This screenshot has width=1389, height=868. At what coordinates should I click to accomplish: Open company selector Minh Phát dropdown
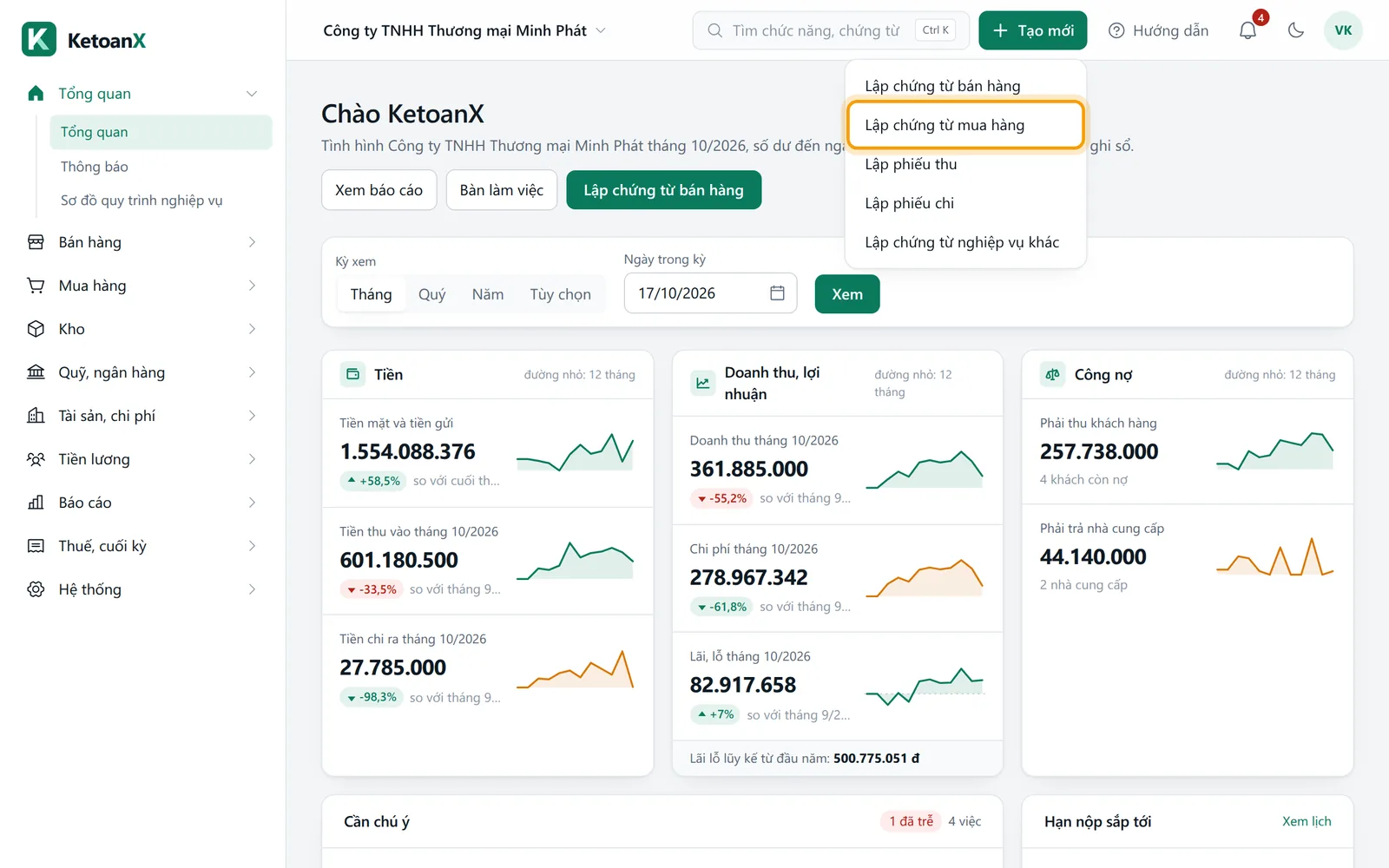(x=464, y=30)
